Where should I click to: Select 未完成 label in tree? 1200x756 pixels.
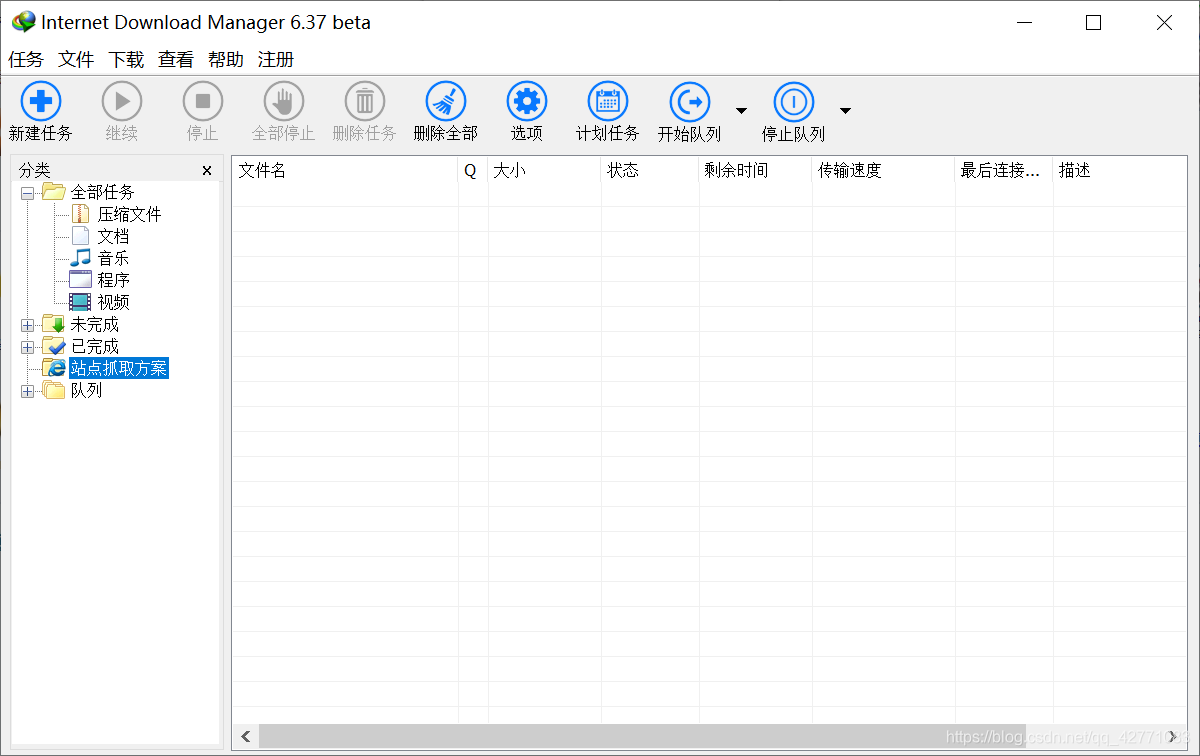pyautogui.click(x=94, y=324)
